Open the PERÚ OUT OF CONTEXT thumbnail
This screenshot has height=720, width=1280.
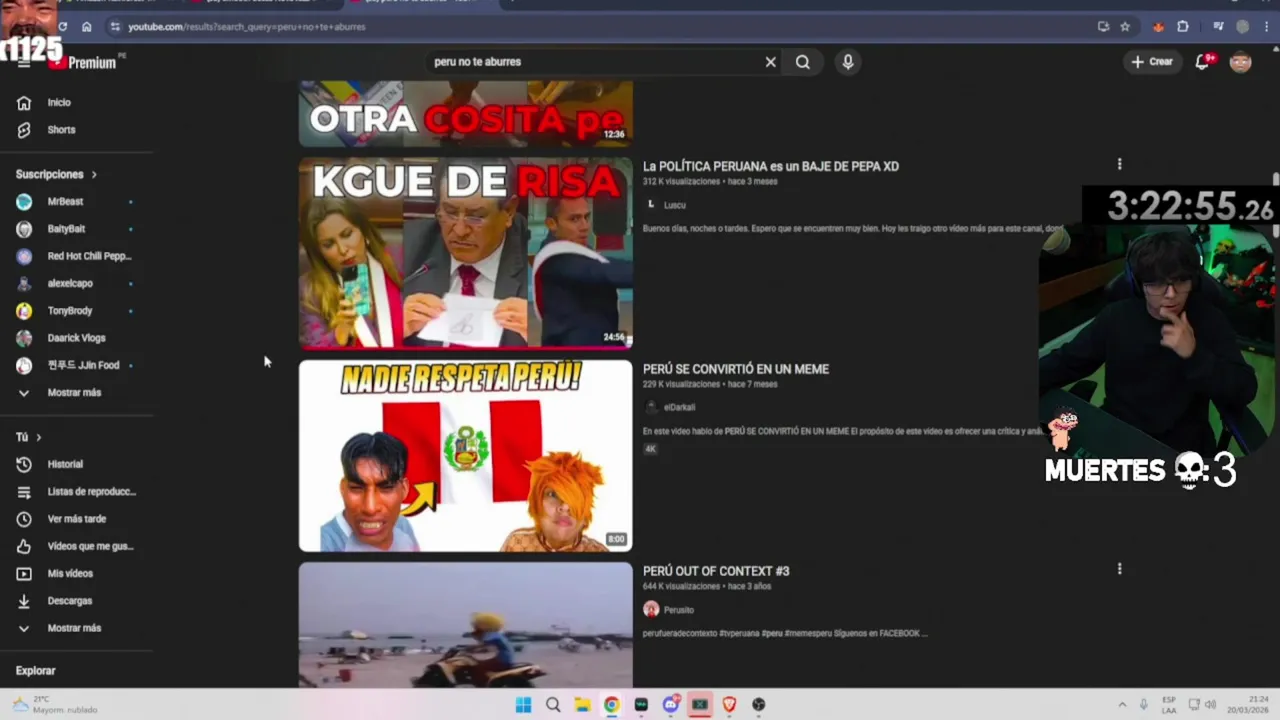pyautogui.click(x=465, y=625)
